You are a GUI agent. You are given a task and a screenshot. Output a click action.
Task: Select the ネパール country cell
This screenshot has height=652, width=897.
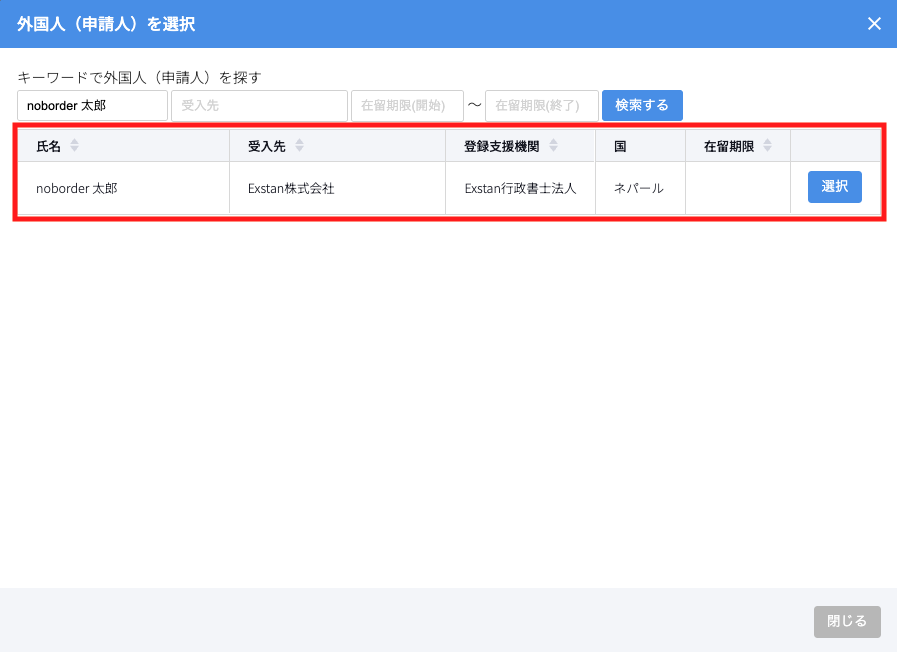pyautogui.click(x=638, y=188)
